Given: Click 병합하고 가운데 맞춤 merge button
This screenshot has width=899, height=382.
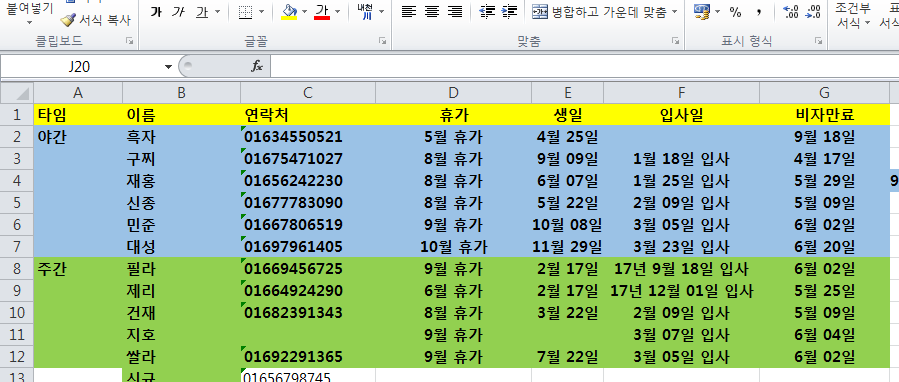Looking at the screenshot, I should [x=599, y=11].
